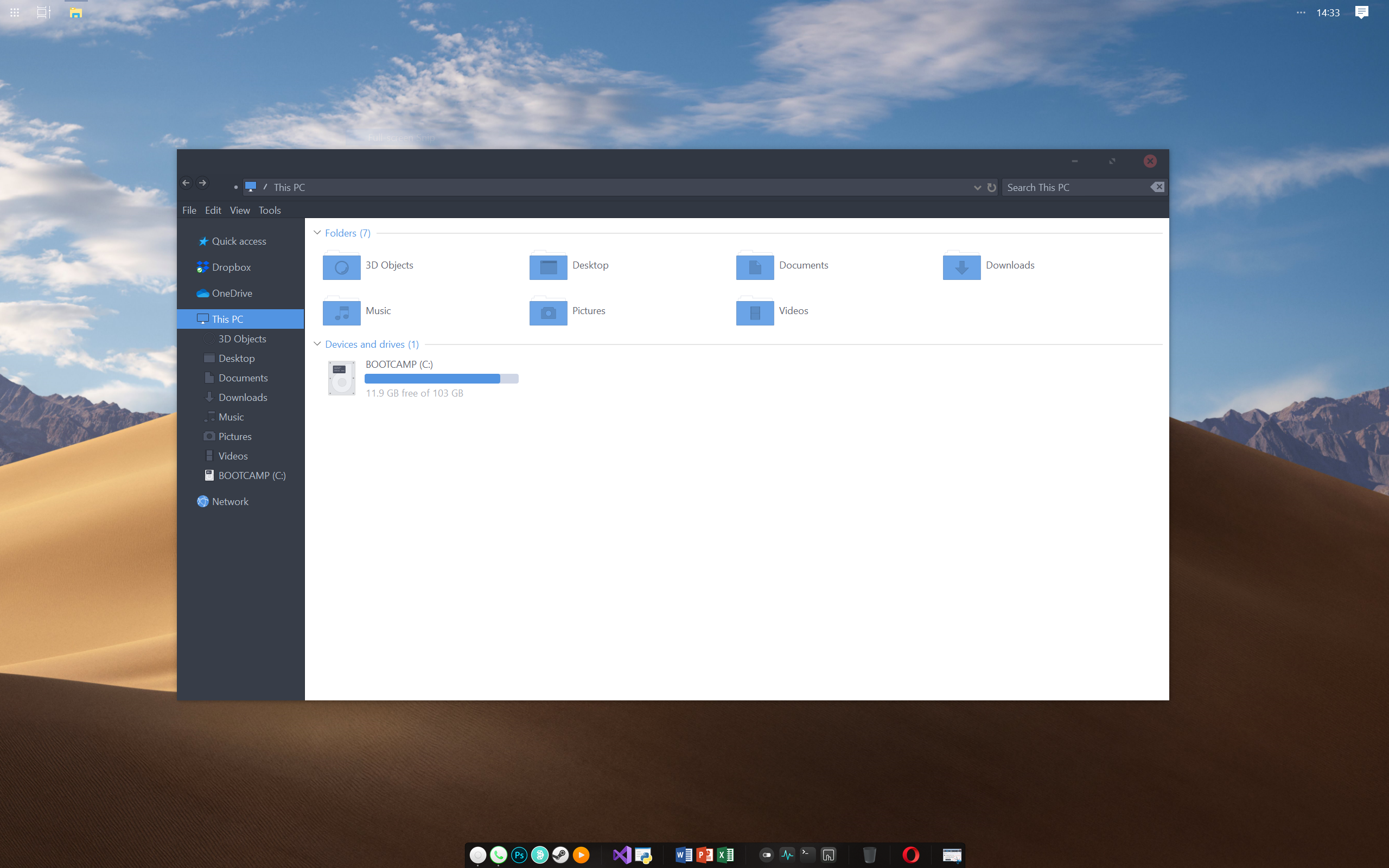
Task: Select the BOOTCAMP (C:) drive icon
Action: point(341,378)
